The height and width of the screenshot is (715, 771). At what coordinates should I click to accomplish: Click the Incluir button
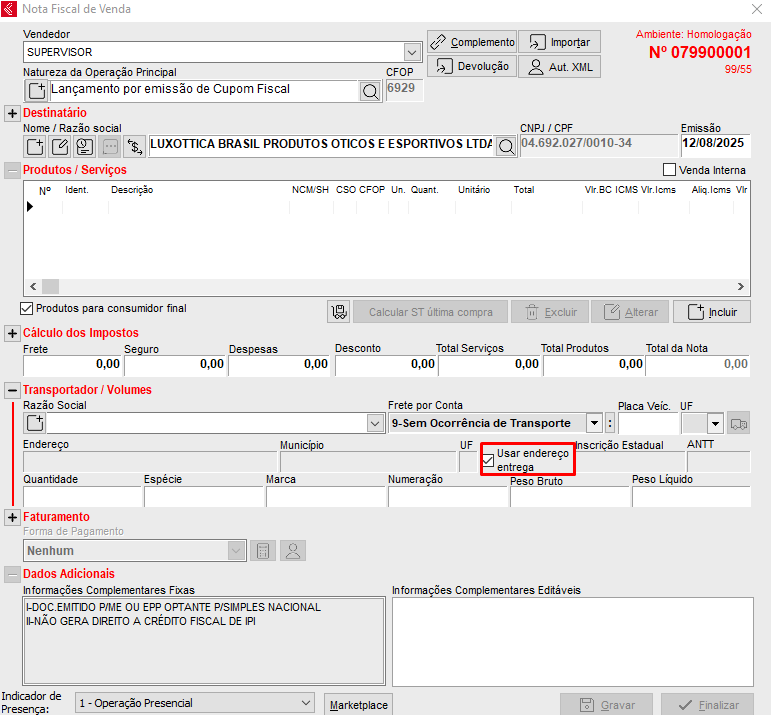coord(711,312)
